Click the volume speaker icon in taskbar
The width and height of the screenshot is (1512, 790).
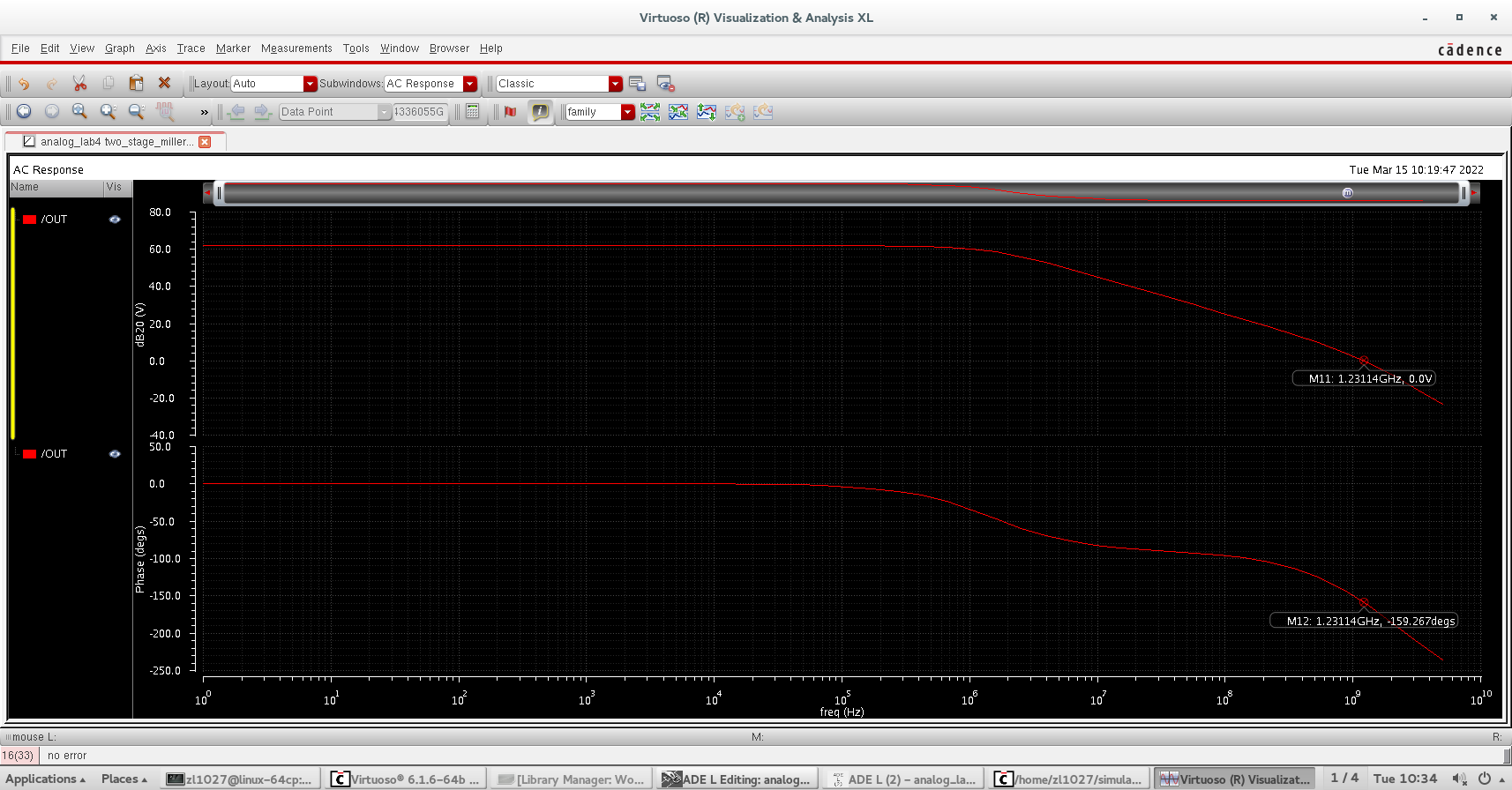(x=1459, y=779)
